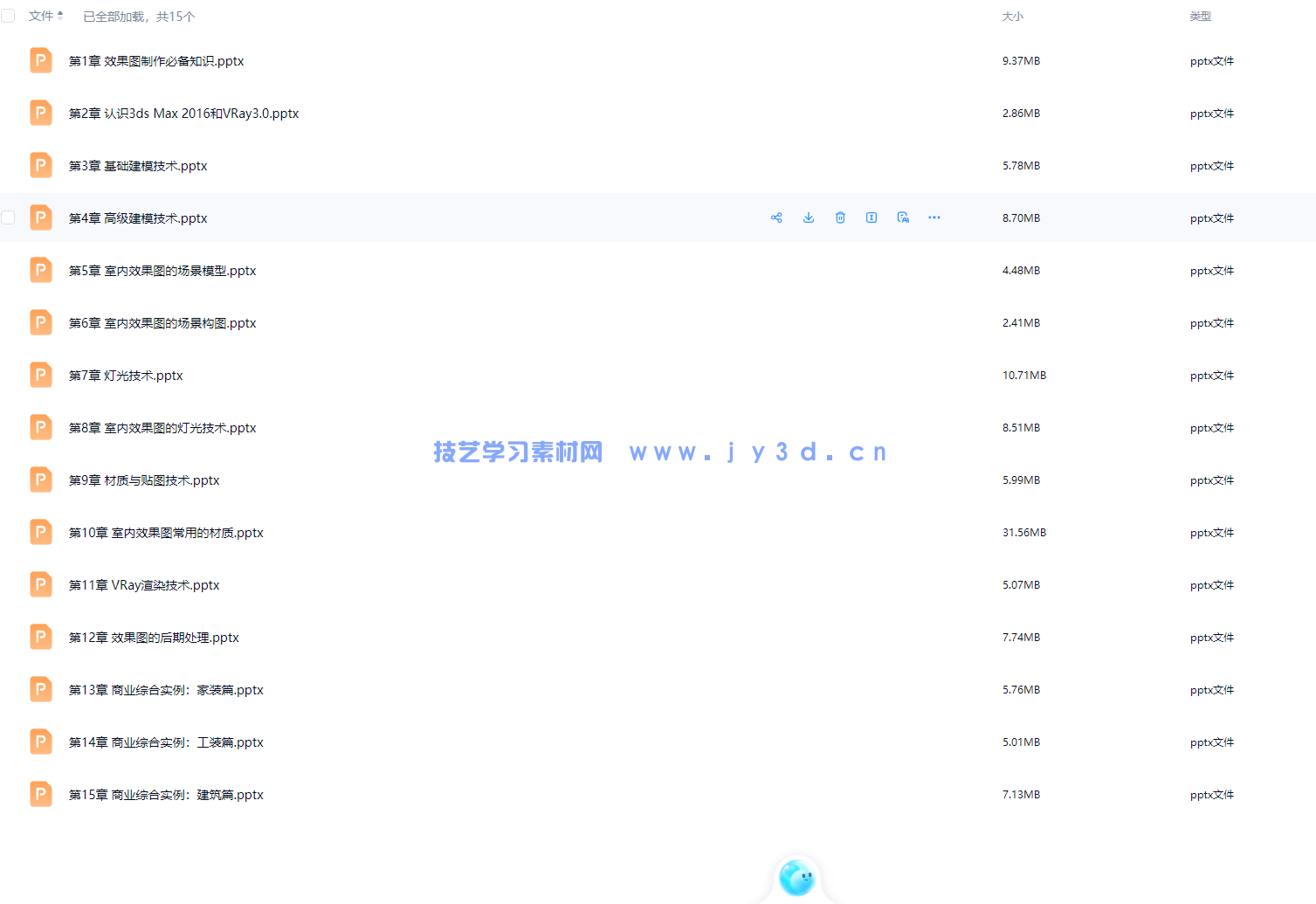
Task: Select the 第9章 材质与贴图技术 row by its 5.99MB size
Action: [1021, 480]
